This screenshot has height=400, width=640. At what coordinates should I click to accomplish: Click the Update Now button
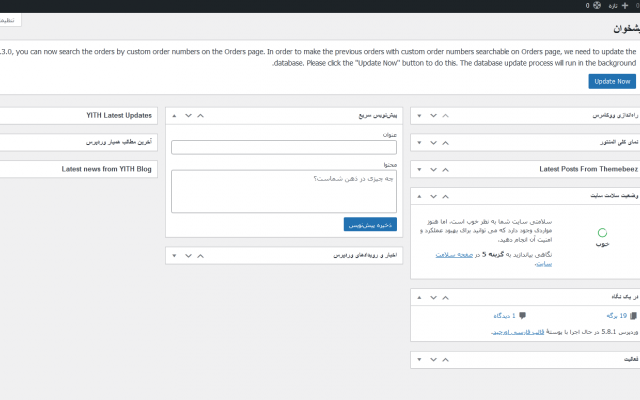[612, 81]
